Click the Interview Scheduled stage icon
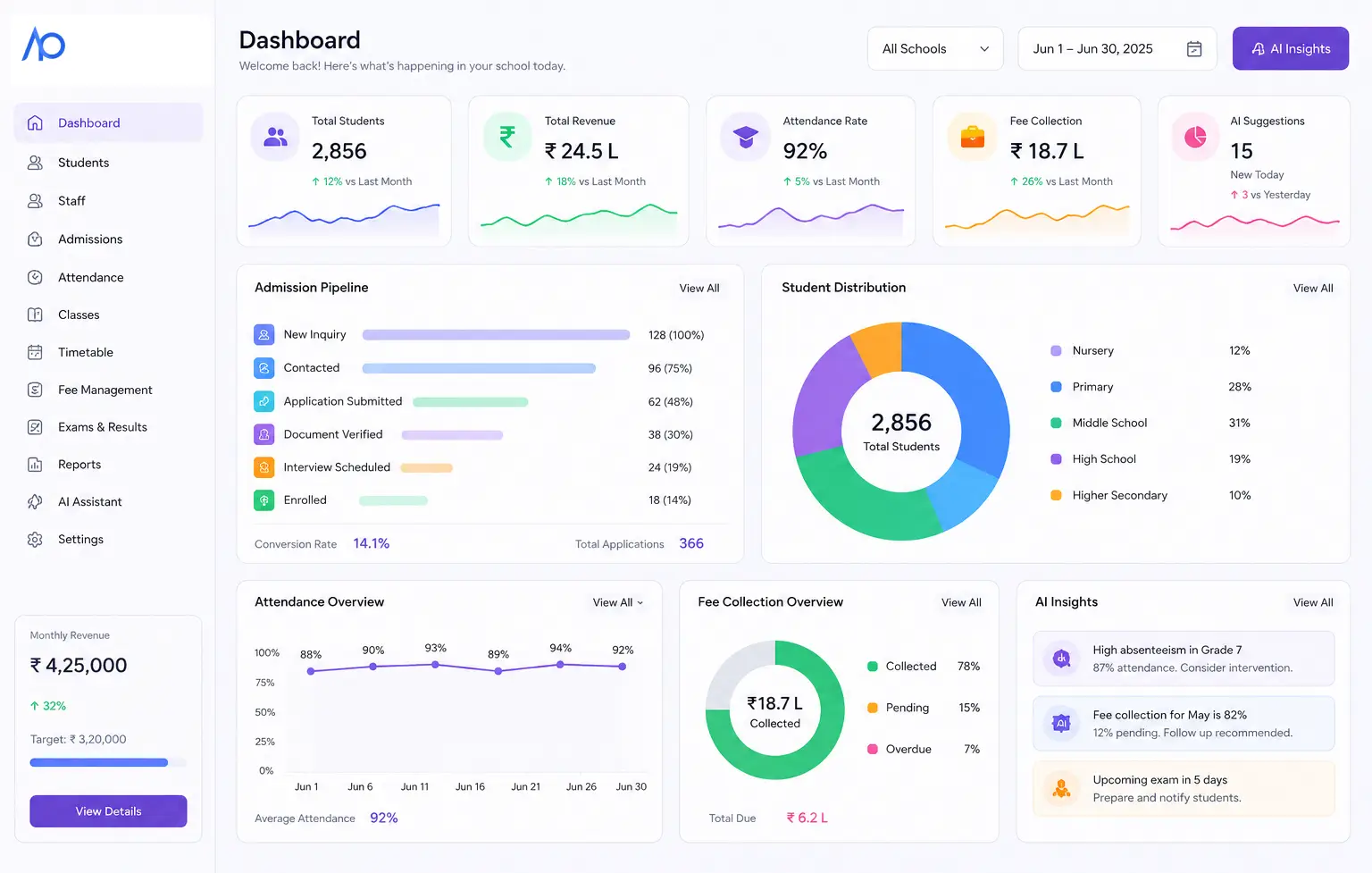Image resolution: width=1372 pixels, height=873 pixels. click(x=264, y=467)
